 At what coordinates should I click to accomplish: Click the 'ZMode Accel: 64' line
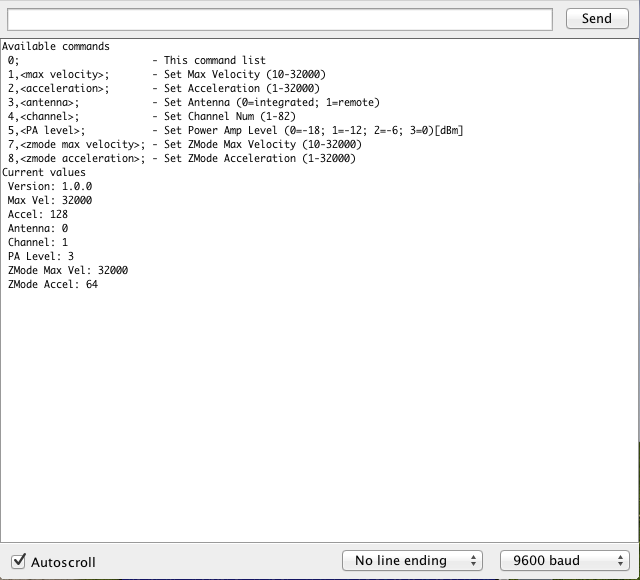tap(53, 284)
